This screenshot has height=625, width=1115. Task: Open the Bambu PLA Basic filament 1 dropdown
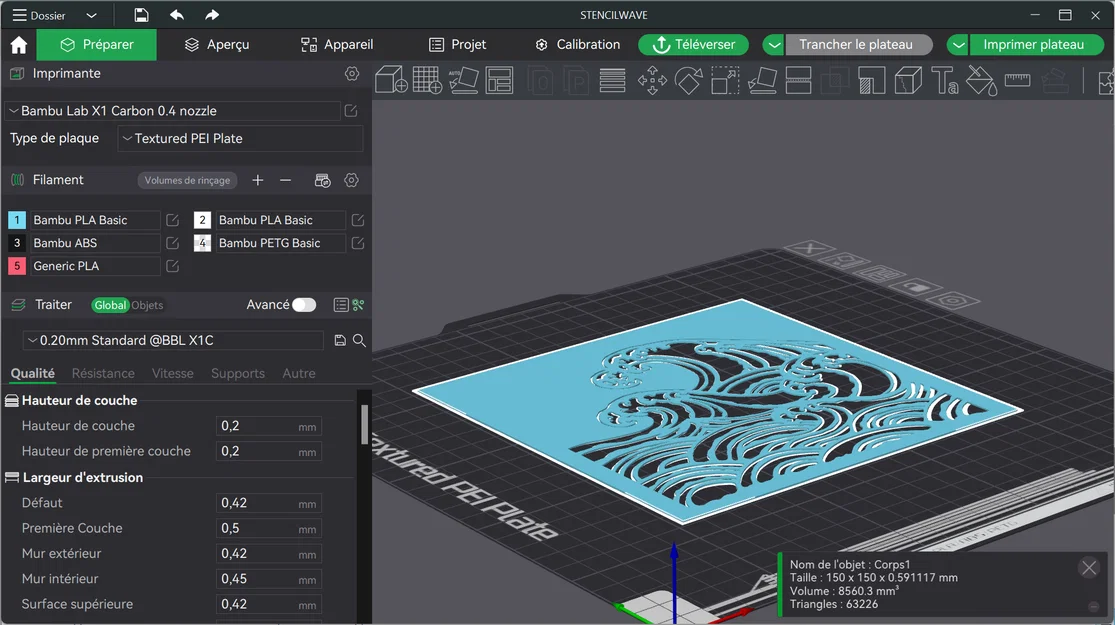tap(95, 220)
